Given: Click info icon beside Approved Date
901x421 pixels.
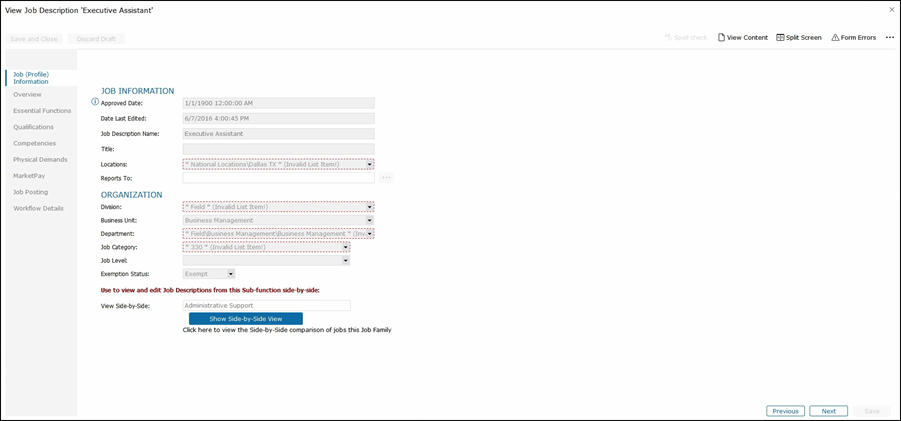Looking at the screenshot, I should [95, 102].
